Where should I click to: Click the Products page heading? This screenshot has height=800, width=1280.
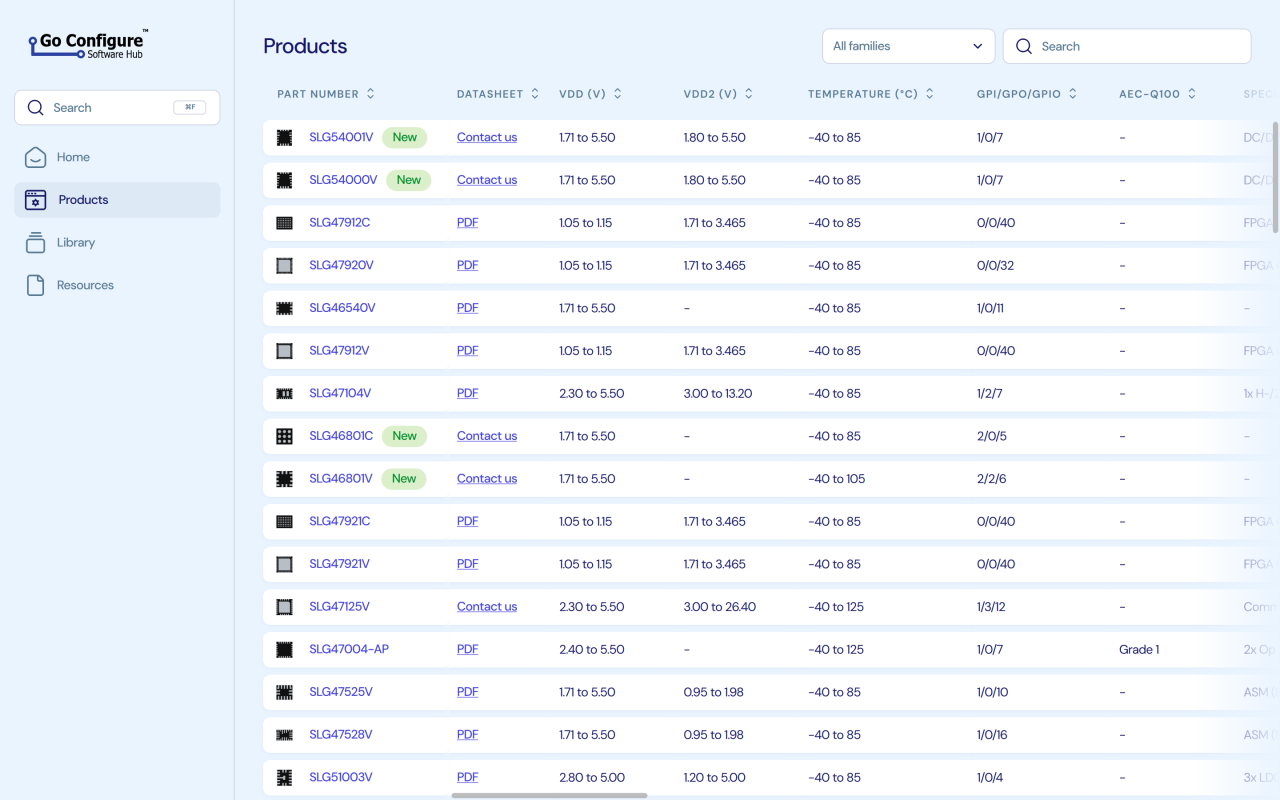[x=305, y=46]
